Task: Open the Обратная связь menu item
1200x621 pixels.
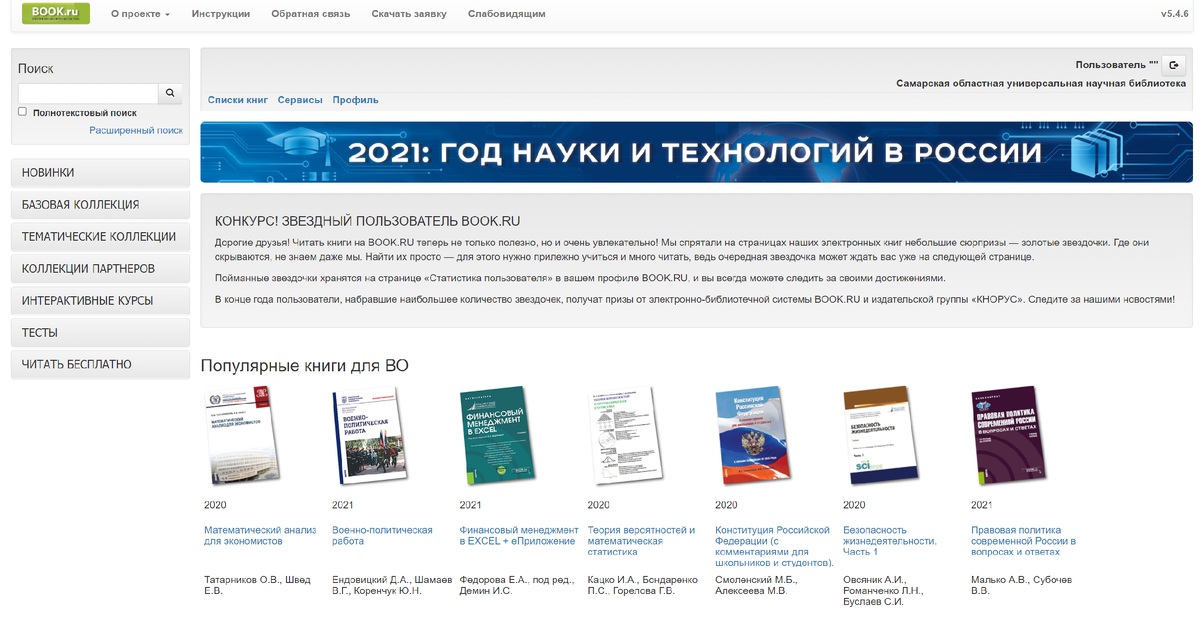Action: click(x=311, y=14)
